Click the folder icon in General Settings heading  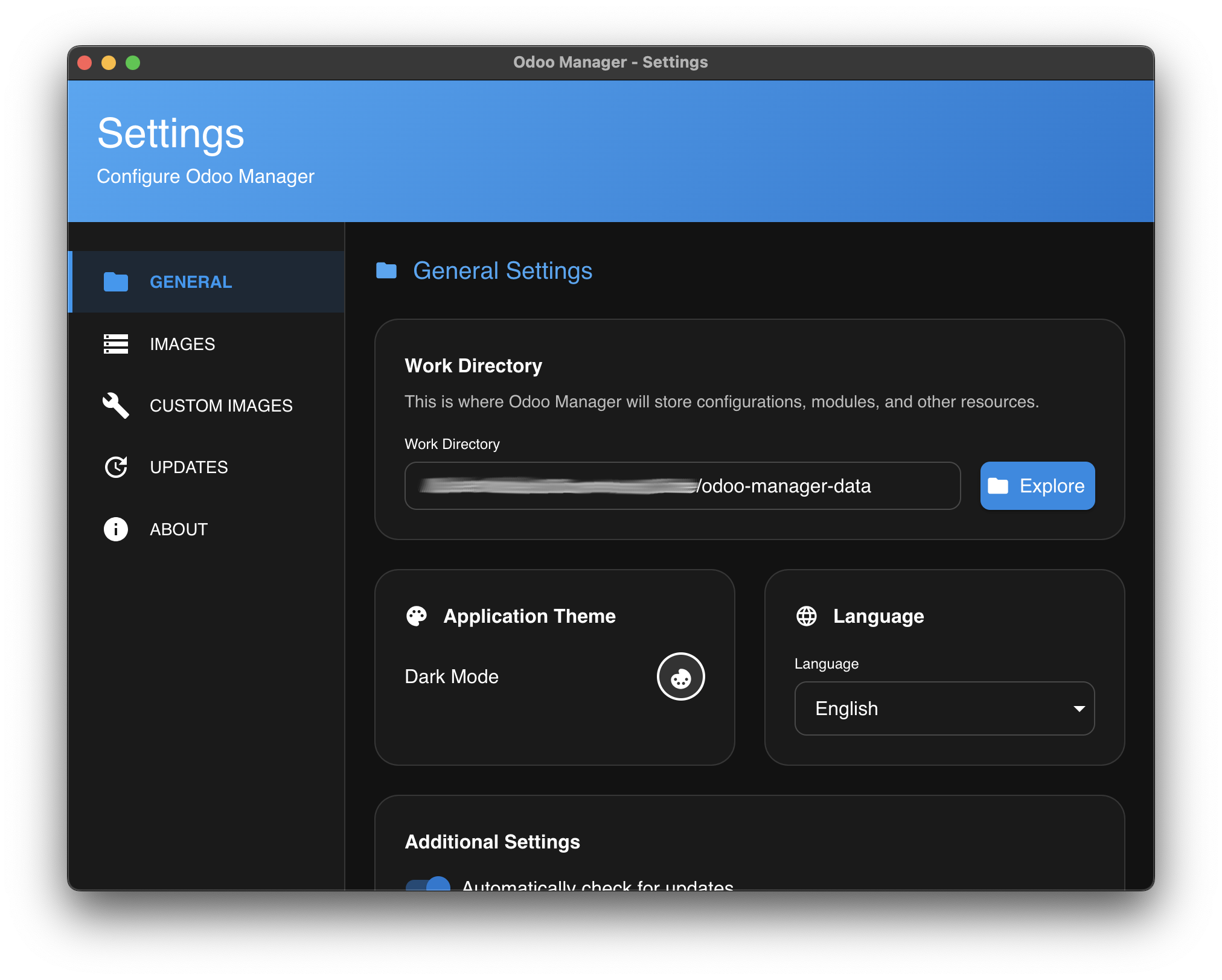[x=386, y=270]
